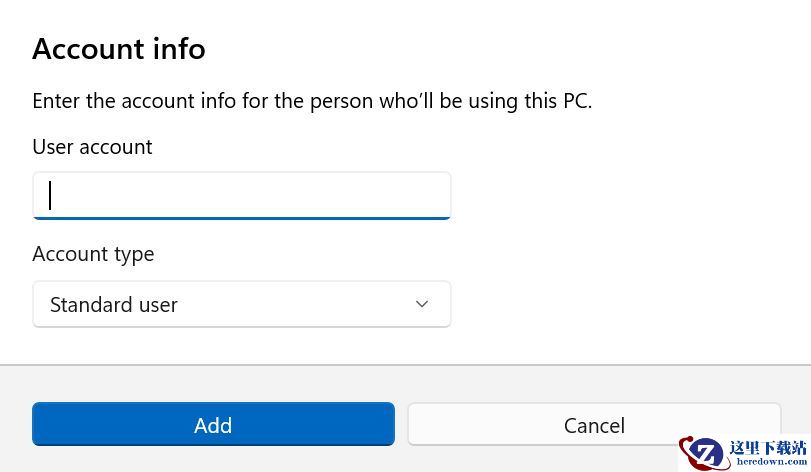Click the divider line above the buttons
This screenshot has height=472, width=811.
coord(405,365)
